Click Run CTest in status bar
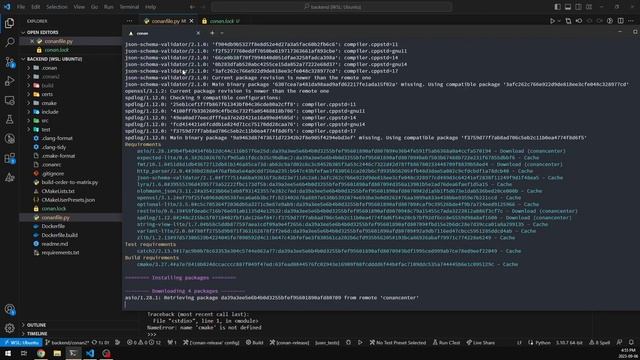 446,342
